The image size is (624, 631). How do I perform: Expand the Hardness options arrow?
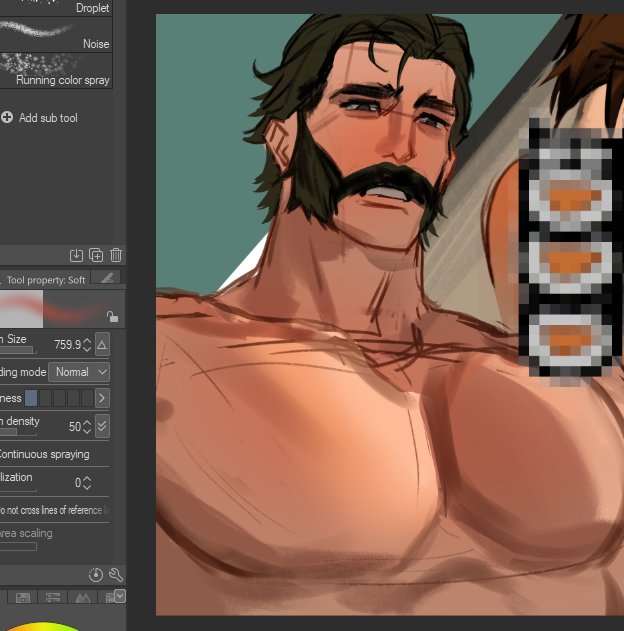[102, 398]
